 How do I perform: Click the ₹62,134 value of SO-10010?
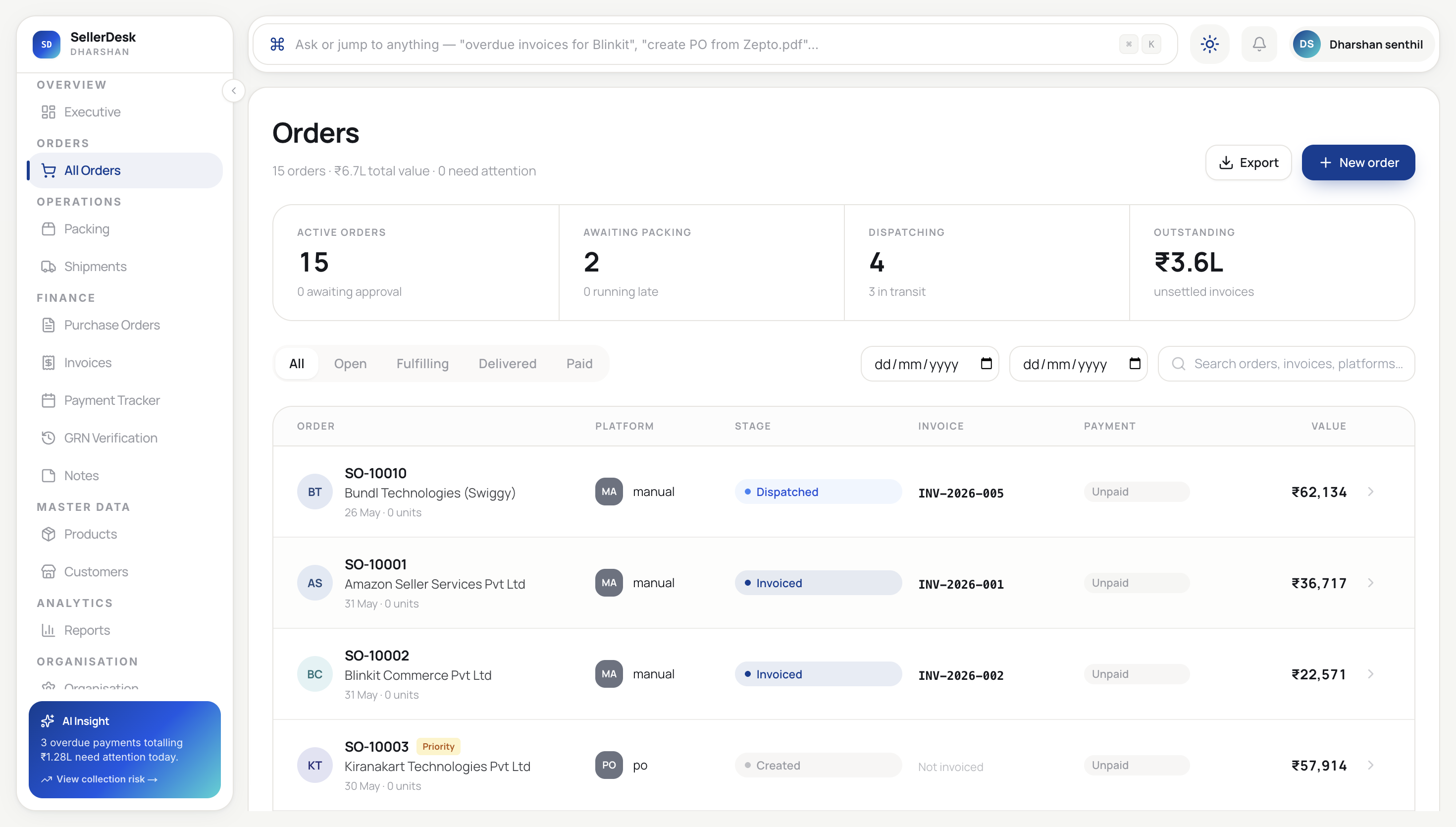point(1319,492)
